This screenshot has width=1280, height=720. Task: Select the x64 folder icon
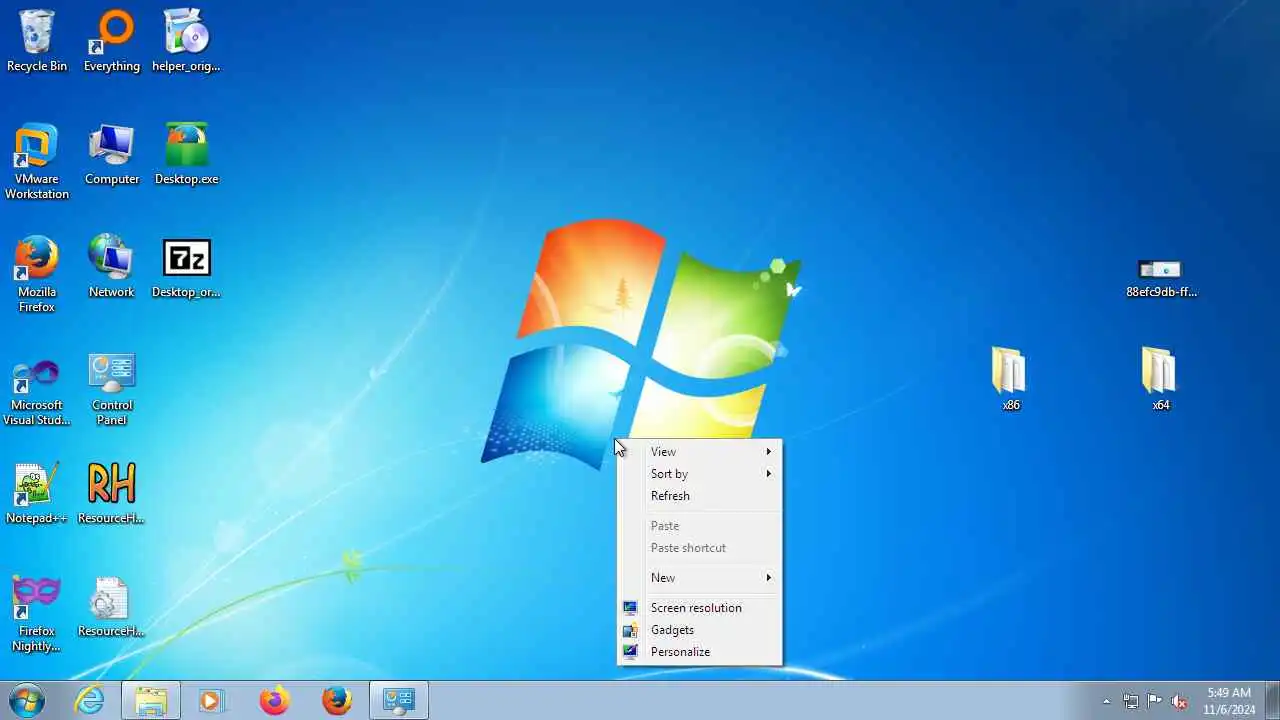click(1160, 379)
